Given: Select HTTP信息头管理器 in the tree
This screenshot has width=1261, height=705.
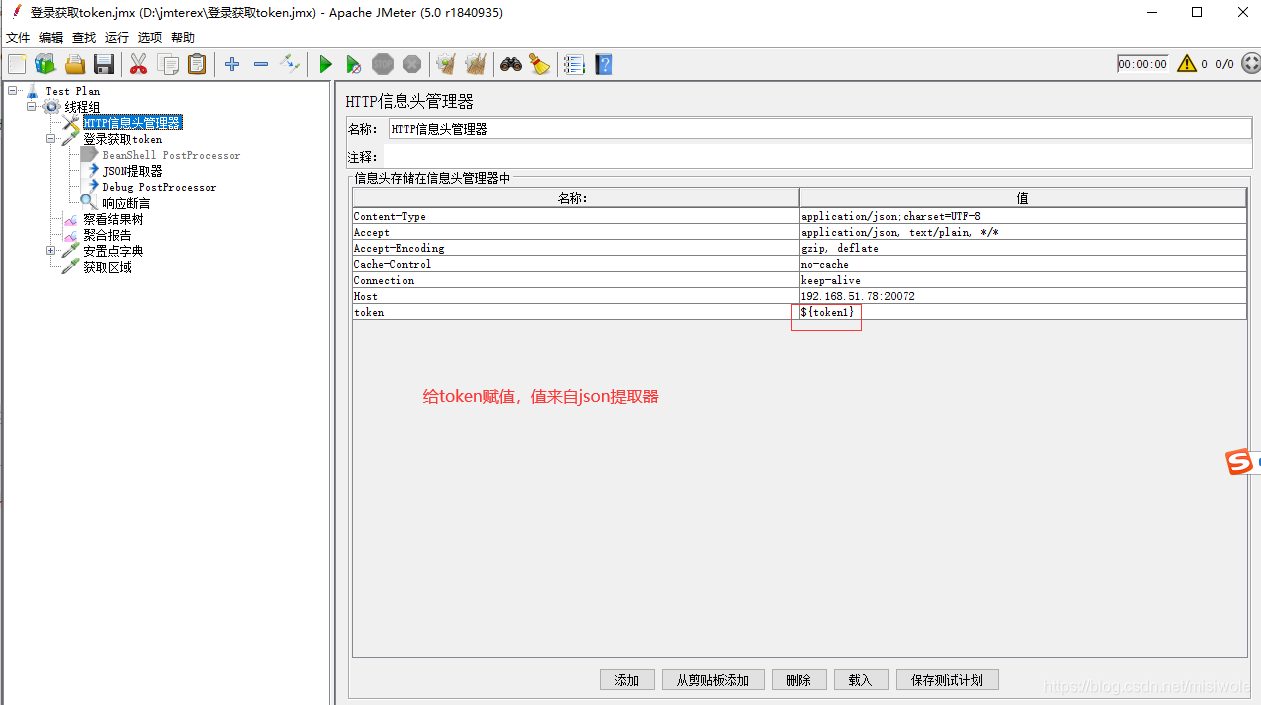Looking at the screenshot, I should pyautogui.click(x=132, y=123).
